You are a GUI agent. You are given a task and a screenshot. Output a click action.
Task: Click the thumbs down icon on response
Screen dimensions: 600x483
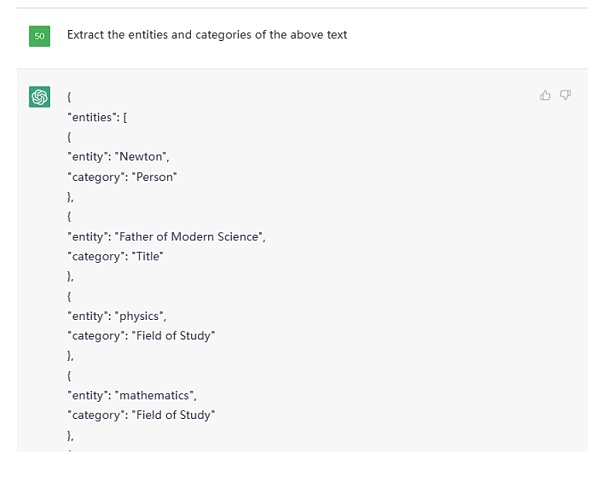pos(565,95)
